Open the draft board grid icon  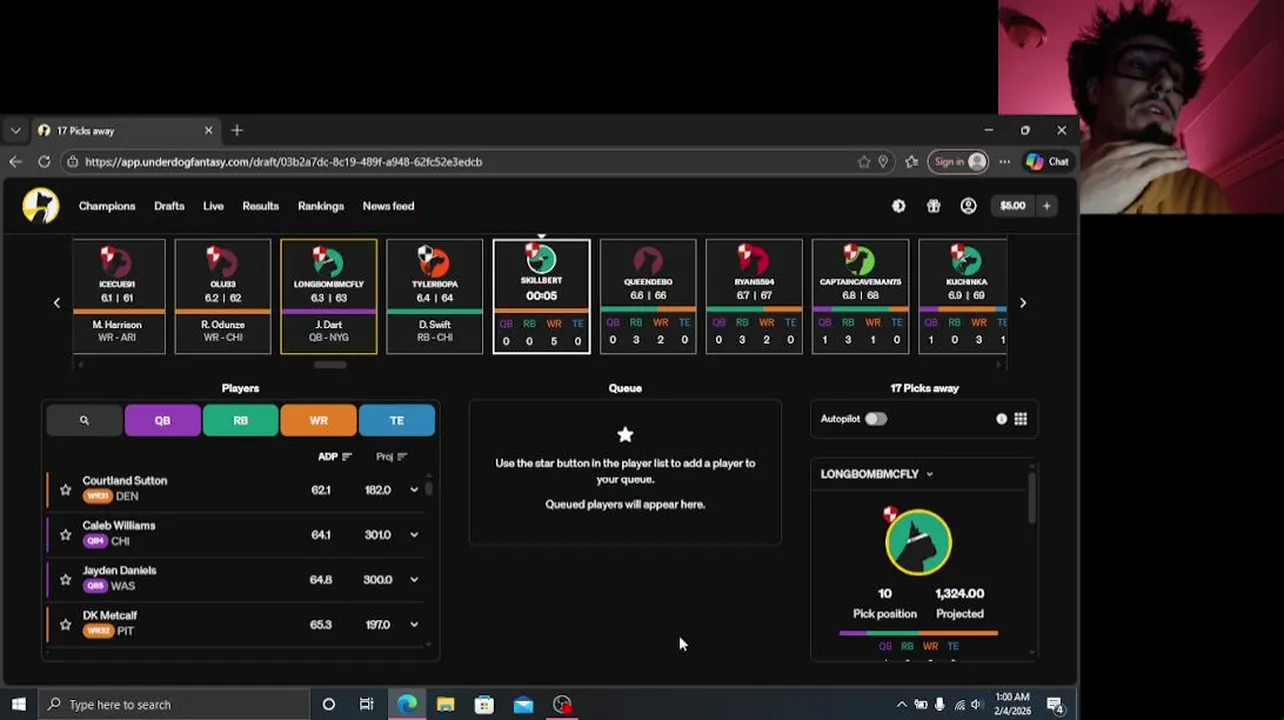point(1020,419)
